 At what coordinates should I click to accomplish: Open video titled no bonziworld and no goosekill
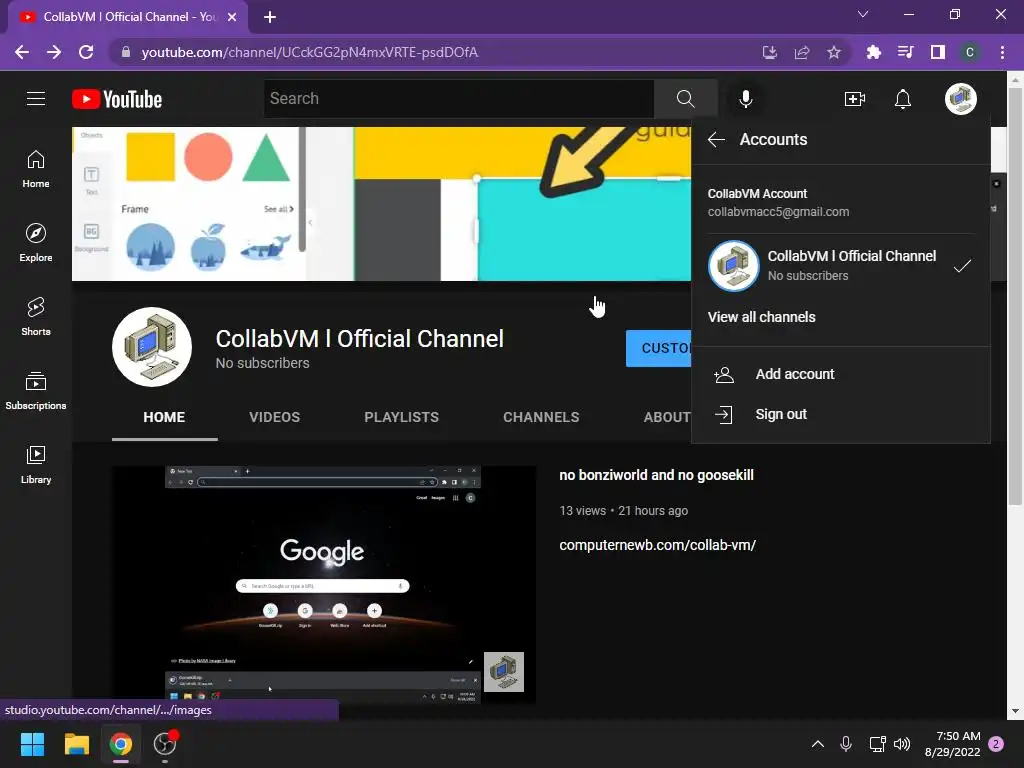[x=656, y=475]
